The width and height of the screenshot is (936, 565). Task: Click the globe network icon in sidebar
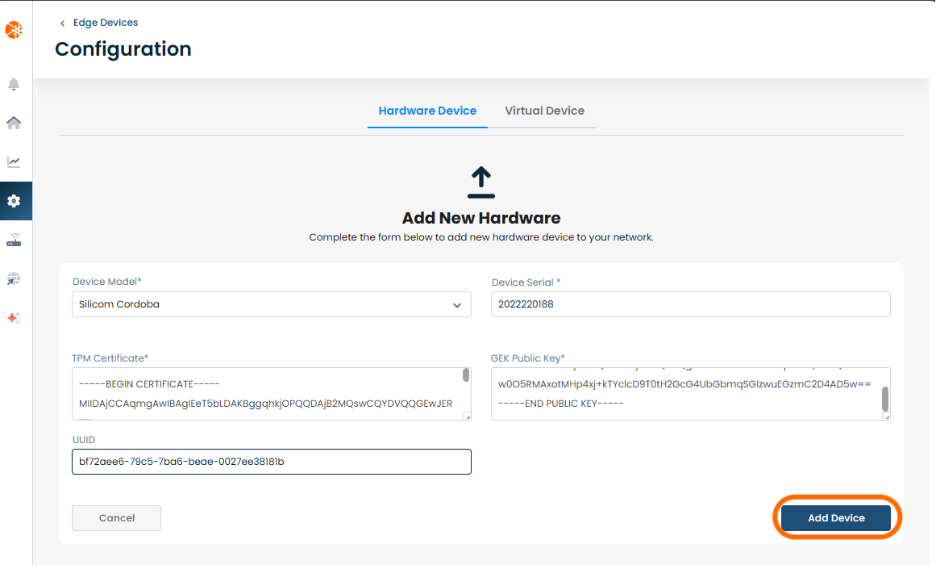pos(14,279)
